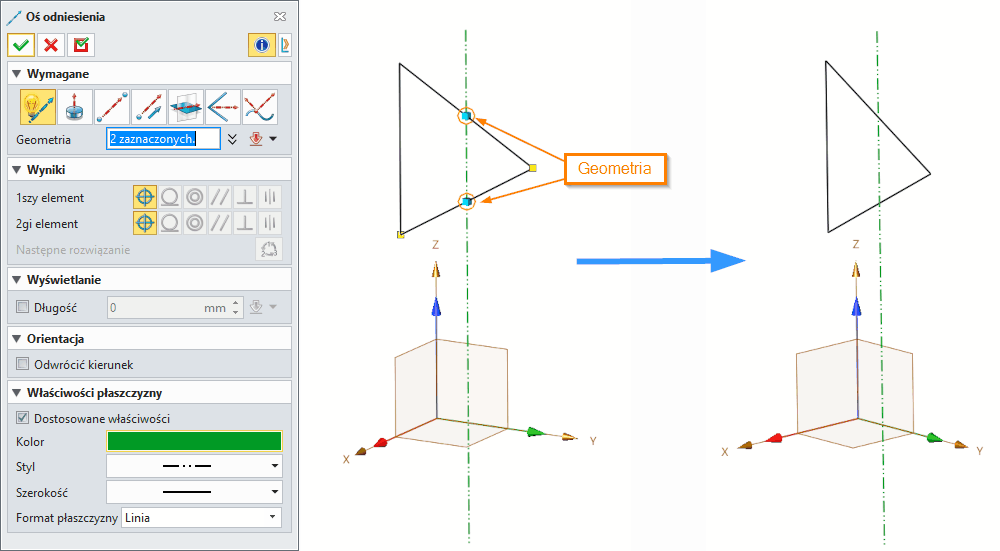Choose the triple-line constraint for 1szy element
The width and height of the screenshot is (1000, 551).
pyautogui.click(x=269, y=197)
